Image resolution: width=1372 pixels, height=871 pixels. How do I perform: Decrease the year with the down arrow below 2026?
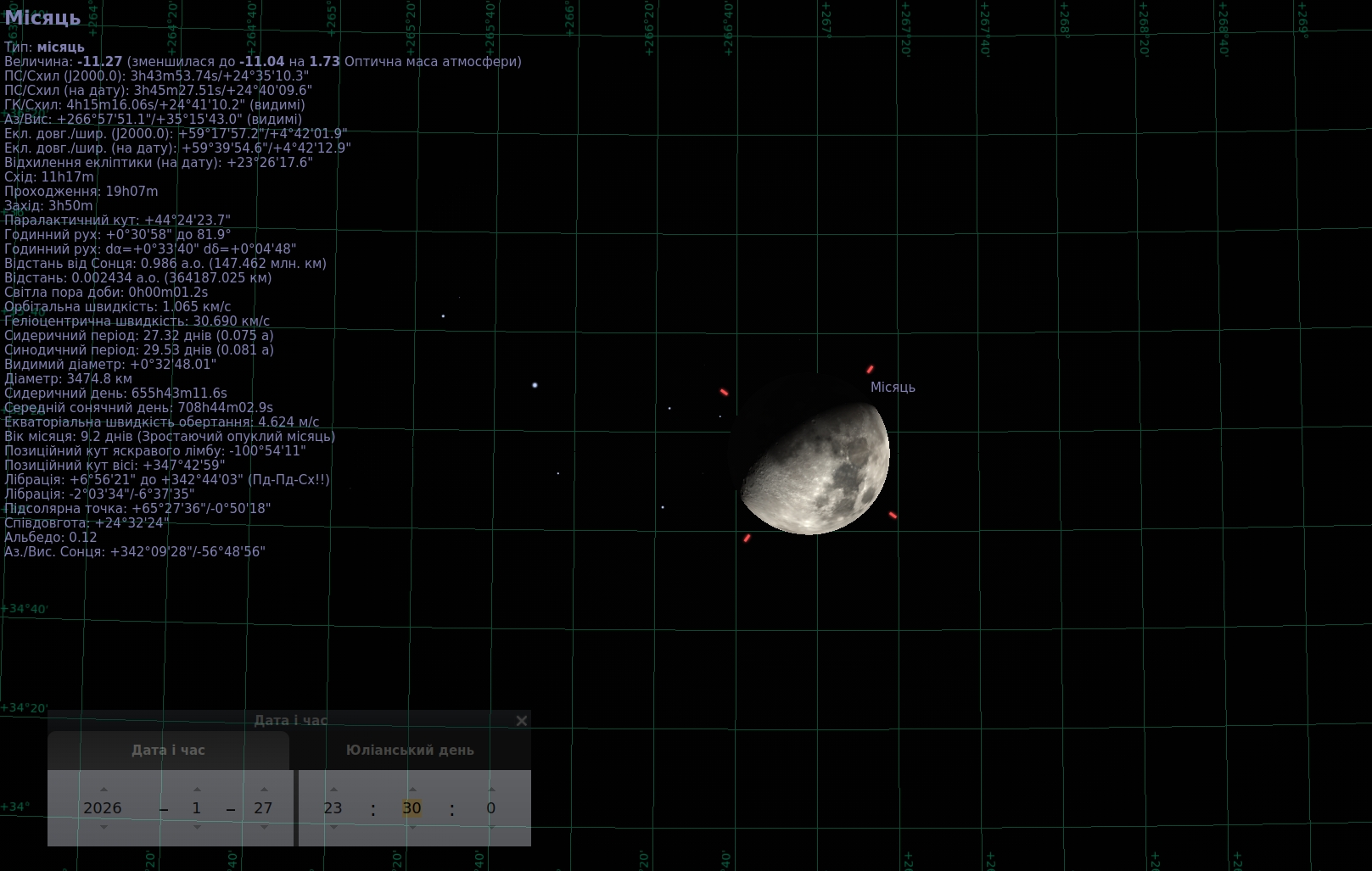(x=104, y=827)
